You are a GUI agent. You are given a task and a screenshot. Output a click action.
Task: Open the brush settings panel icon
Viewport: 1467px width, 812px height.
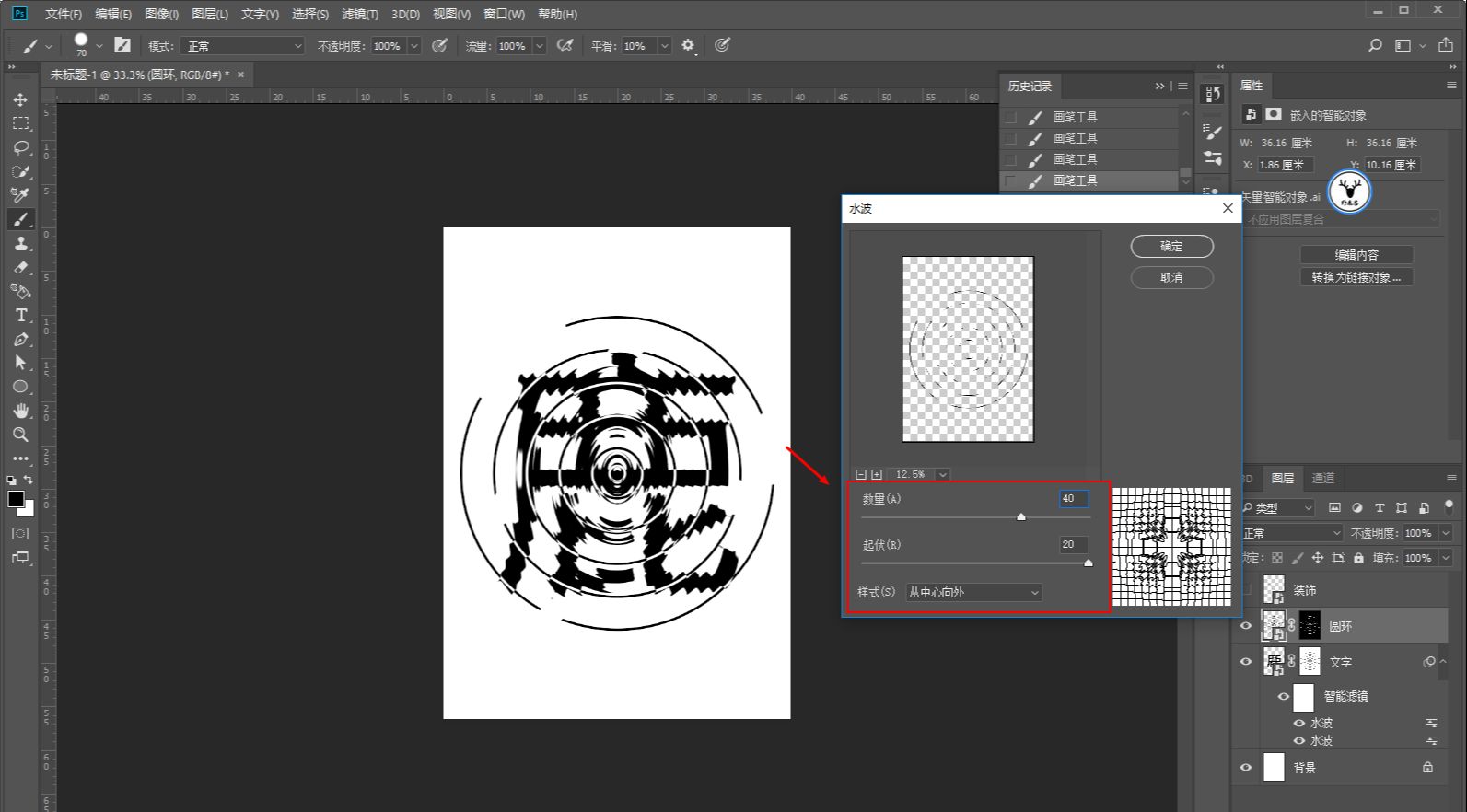122,45
